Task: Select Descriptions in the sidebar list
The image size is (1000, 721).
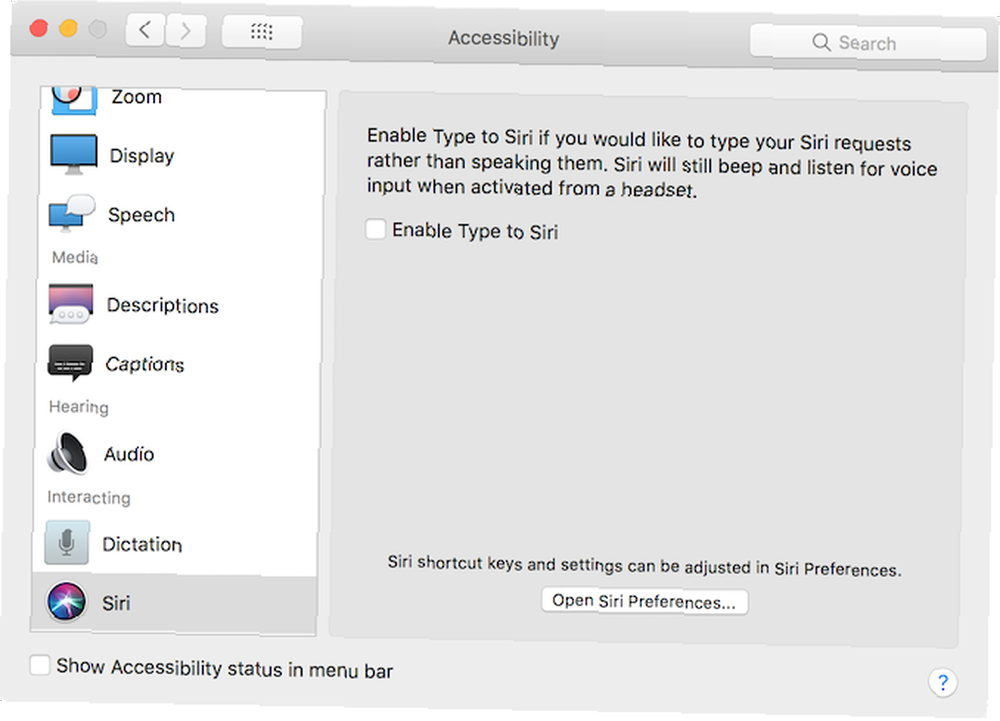Action: tap(178, 305)
